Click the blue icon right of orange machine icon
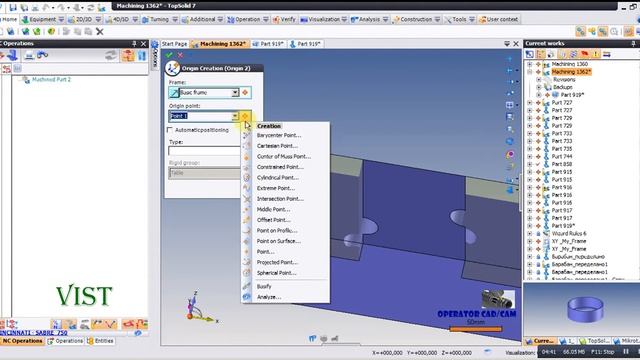 point(142,56)
